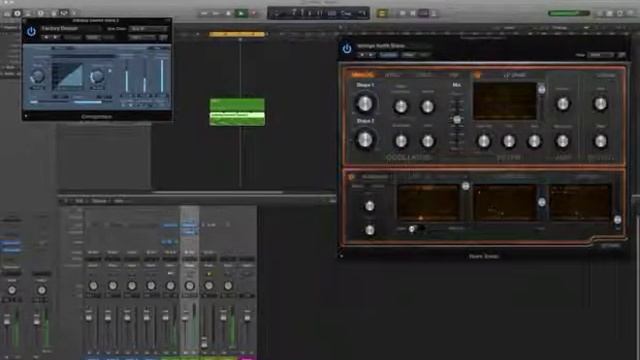This screenshot has height=360, width=640.
Task: Toggle Retro Synth plugin power button
Action: pyautogui.click(x=347, y=49)
